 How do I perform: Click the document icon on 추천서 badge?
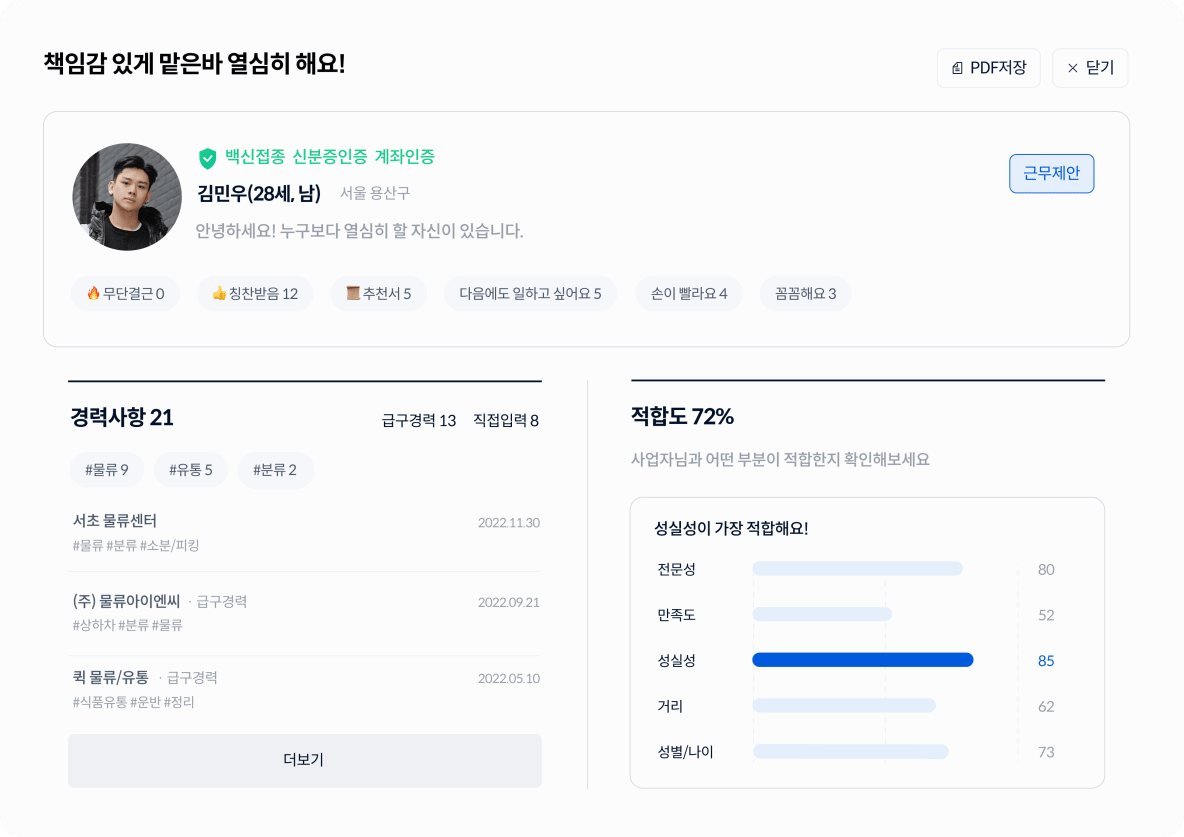pyautogui.click(x=346, y=293)
